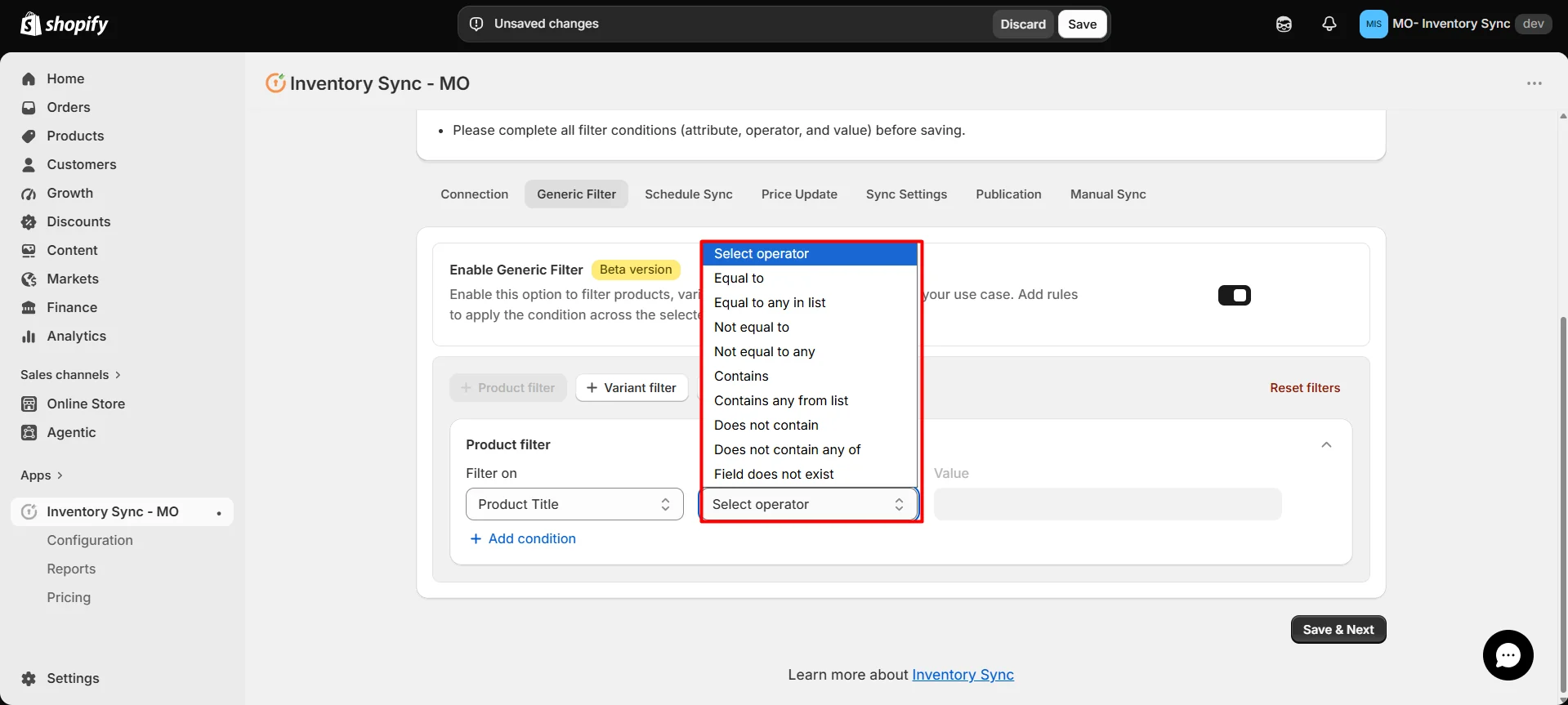Image resolution: width=1568 pixels, height=705 pixels.
Task: Open the Configuration sub-menu item
Action: click(90, 540)
